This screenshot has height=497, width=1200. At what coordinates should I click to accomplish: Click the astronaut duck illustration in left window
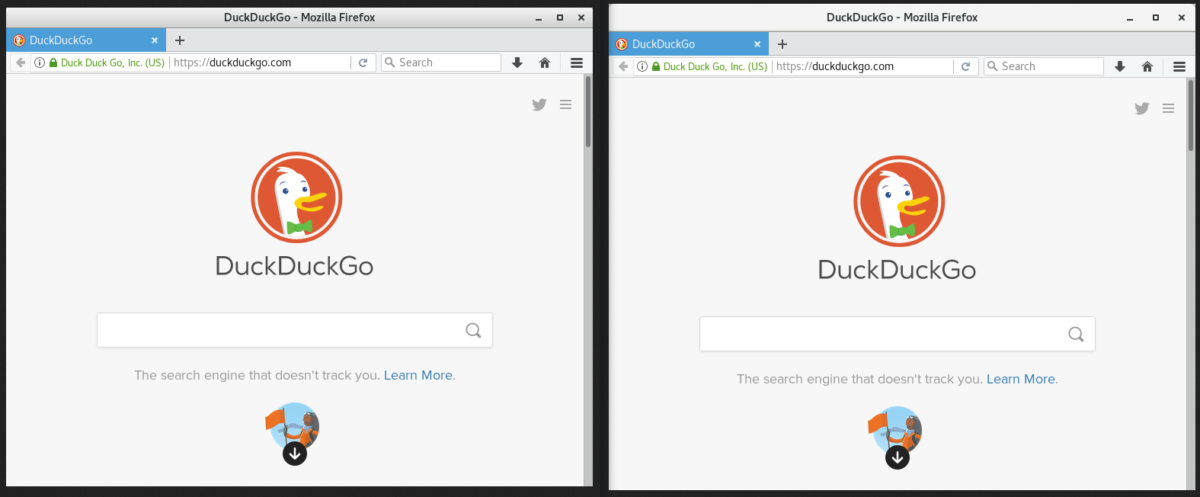point(293,427)
